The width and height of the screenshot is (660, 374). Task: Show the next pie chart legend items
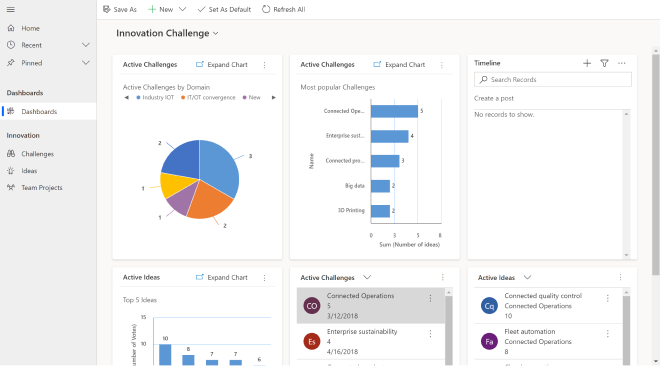274,98
